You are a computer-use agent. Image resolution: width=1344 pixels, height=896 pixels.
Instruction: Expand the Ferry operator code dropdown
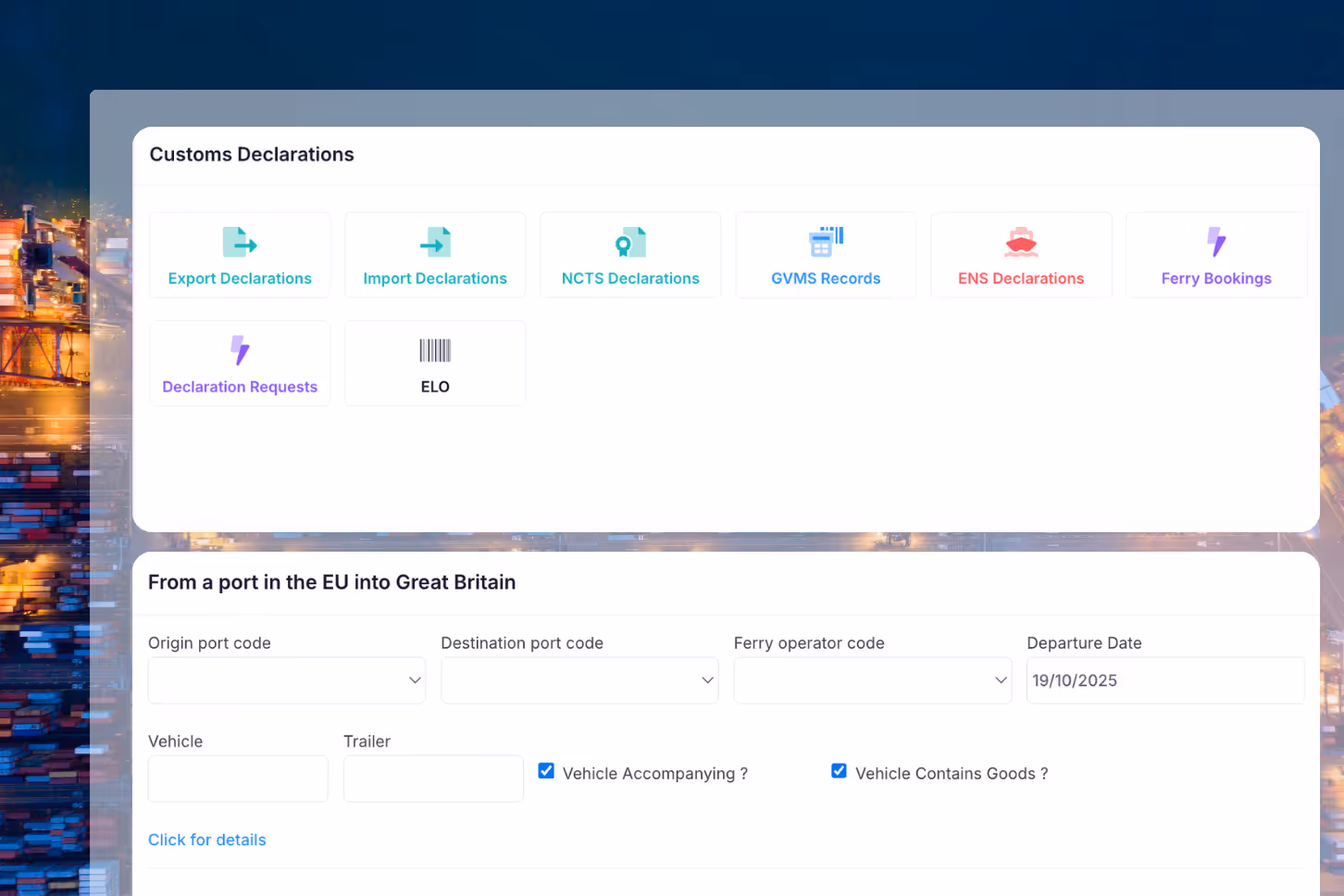[x=873, y=680]
